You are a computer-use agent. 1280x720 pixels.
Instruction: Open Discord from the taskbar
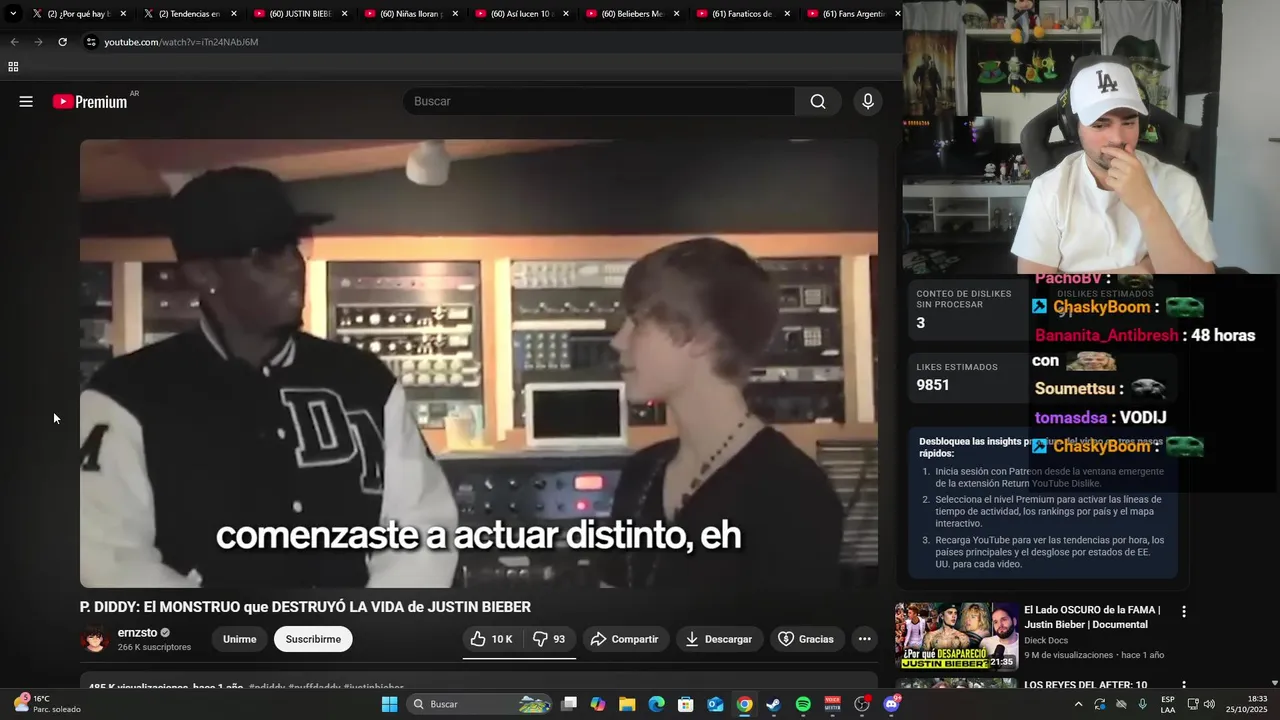click(891, 704)
